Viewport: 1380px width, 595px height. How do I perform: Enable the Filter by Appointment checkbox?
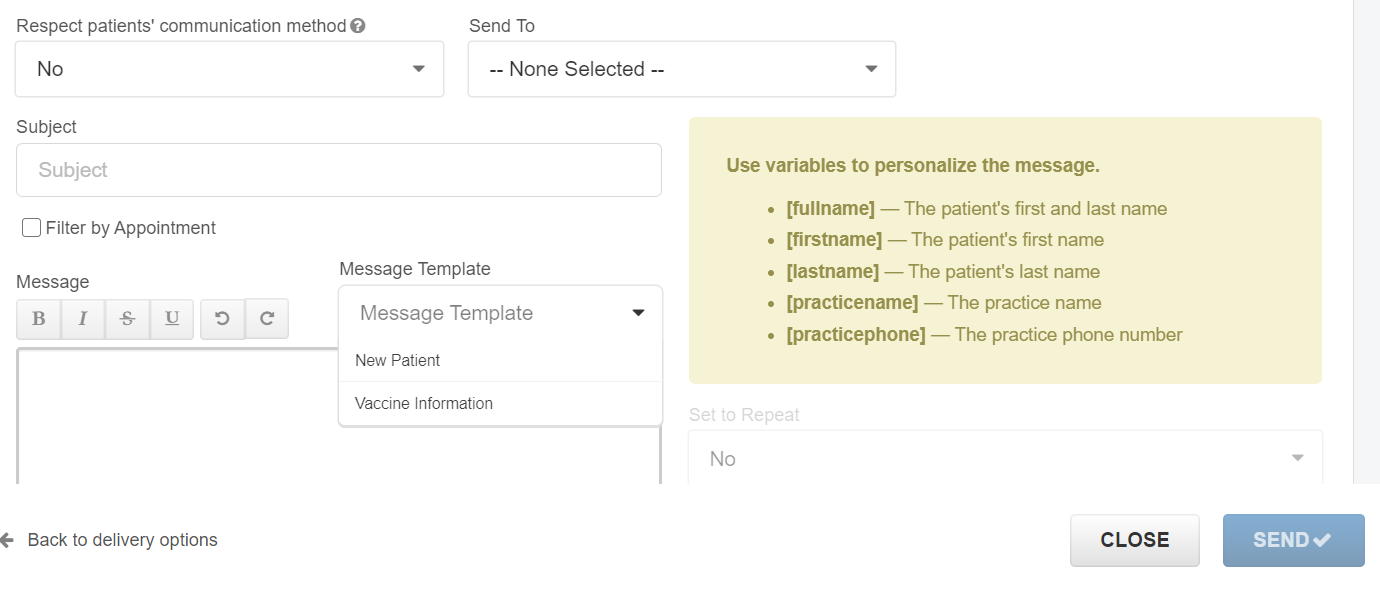click(31, 228)
